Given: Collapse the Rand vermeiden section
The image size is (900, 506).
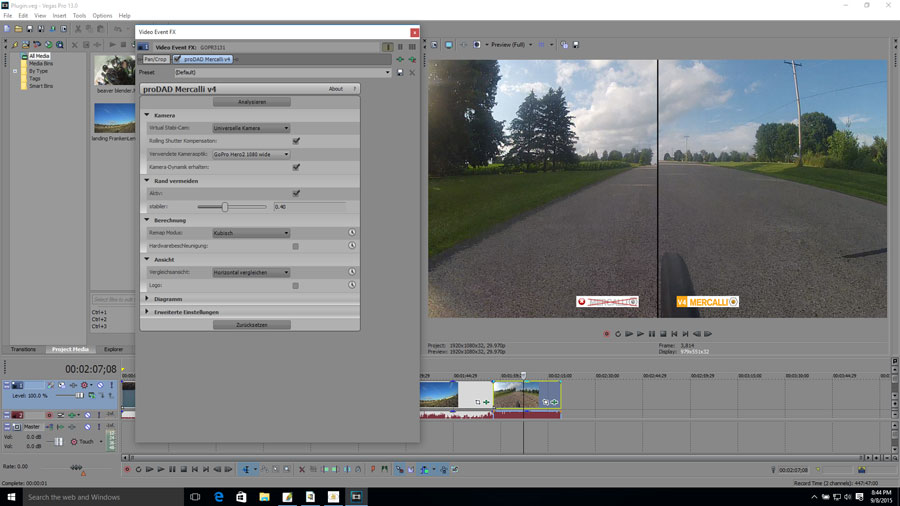Looking at the screenshot, I should [x=147, y=180].
